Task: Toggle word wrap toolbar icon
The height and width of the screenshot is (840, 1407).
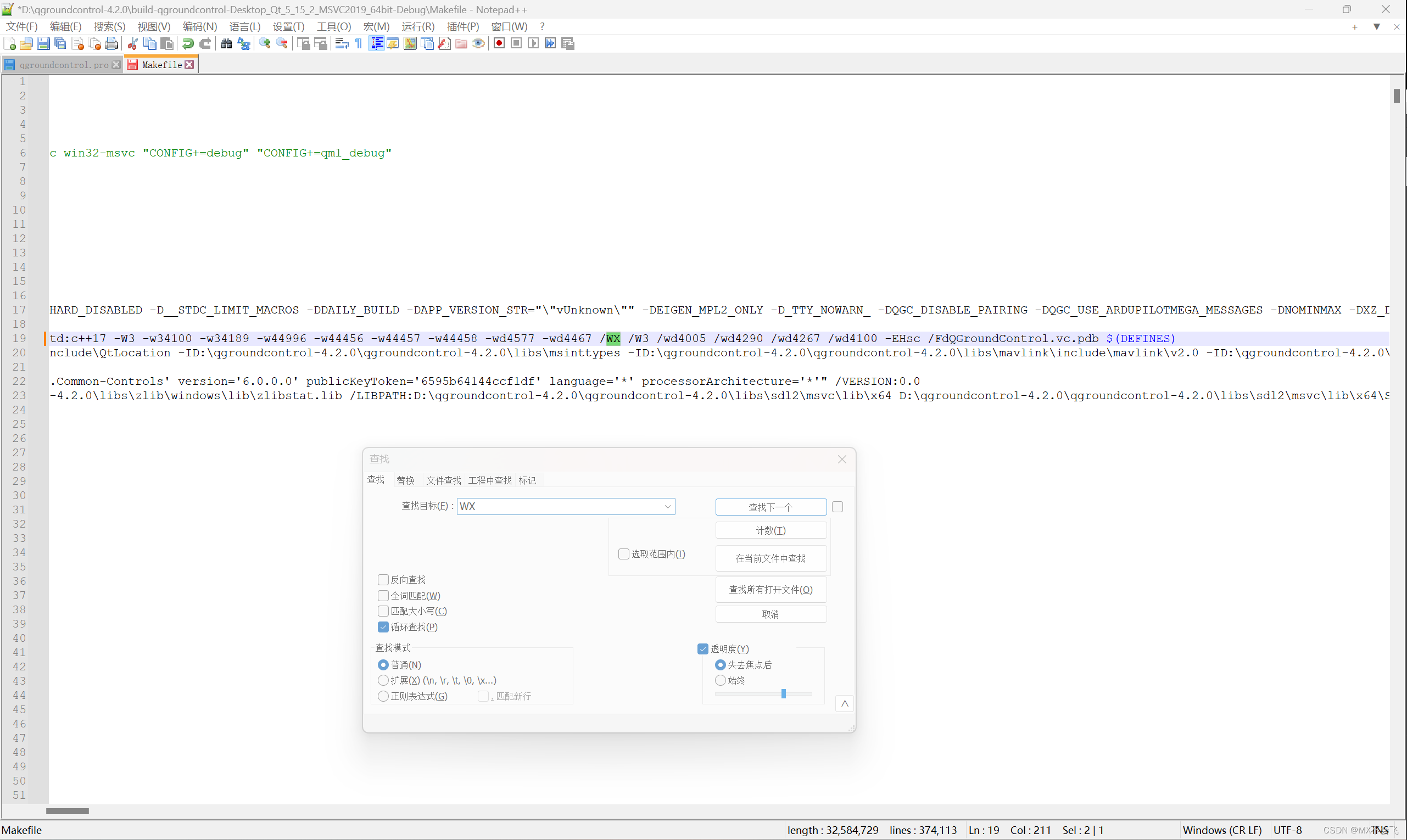Action: [x=342, y=43]
